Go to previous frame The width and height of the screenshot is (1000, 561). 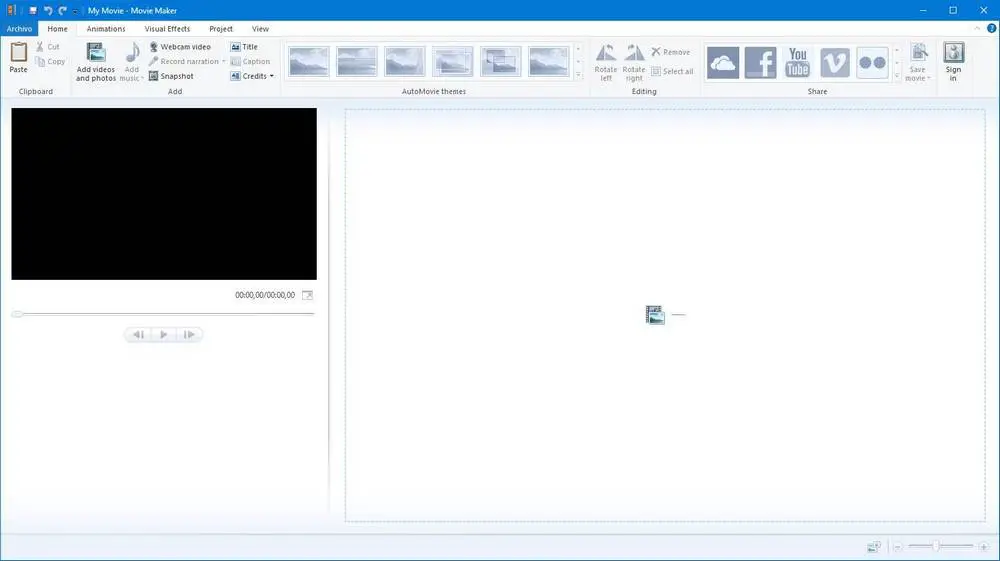click(138, 335)
